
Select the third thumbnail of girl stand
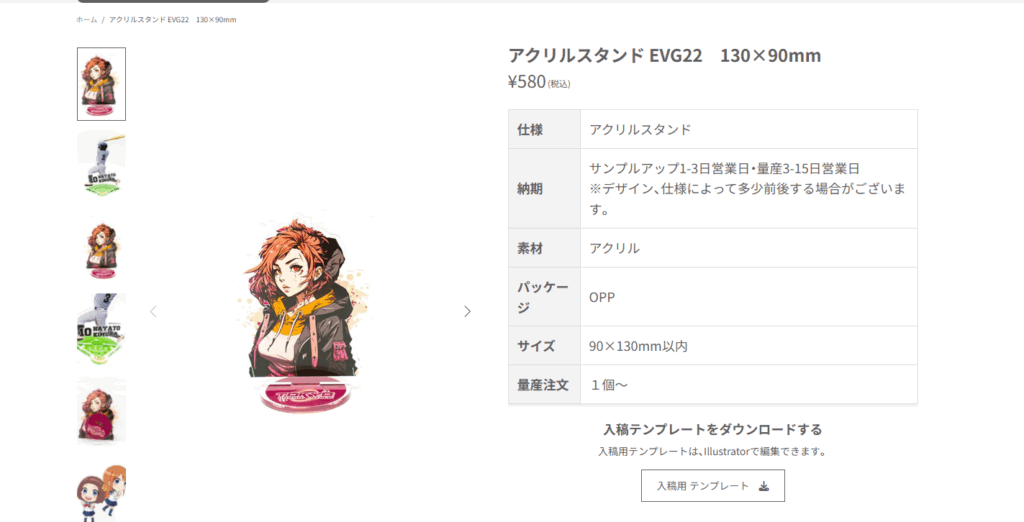(x=101, y=246)
